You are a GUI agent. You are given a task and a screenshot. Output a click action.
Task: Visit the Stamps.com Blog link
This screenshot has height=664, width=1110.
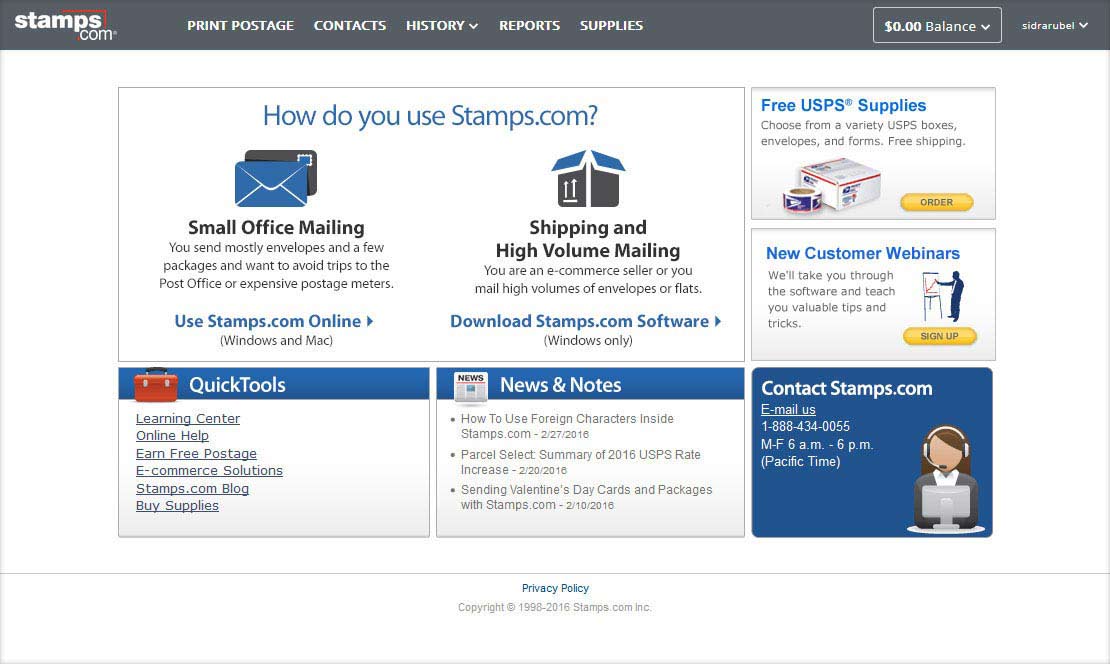point(193,488)
